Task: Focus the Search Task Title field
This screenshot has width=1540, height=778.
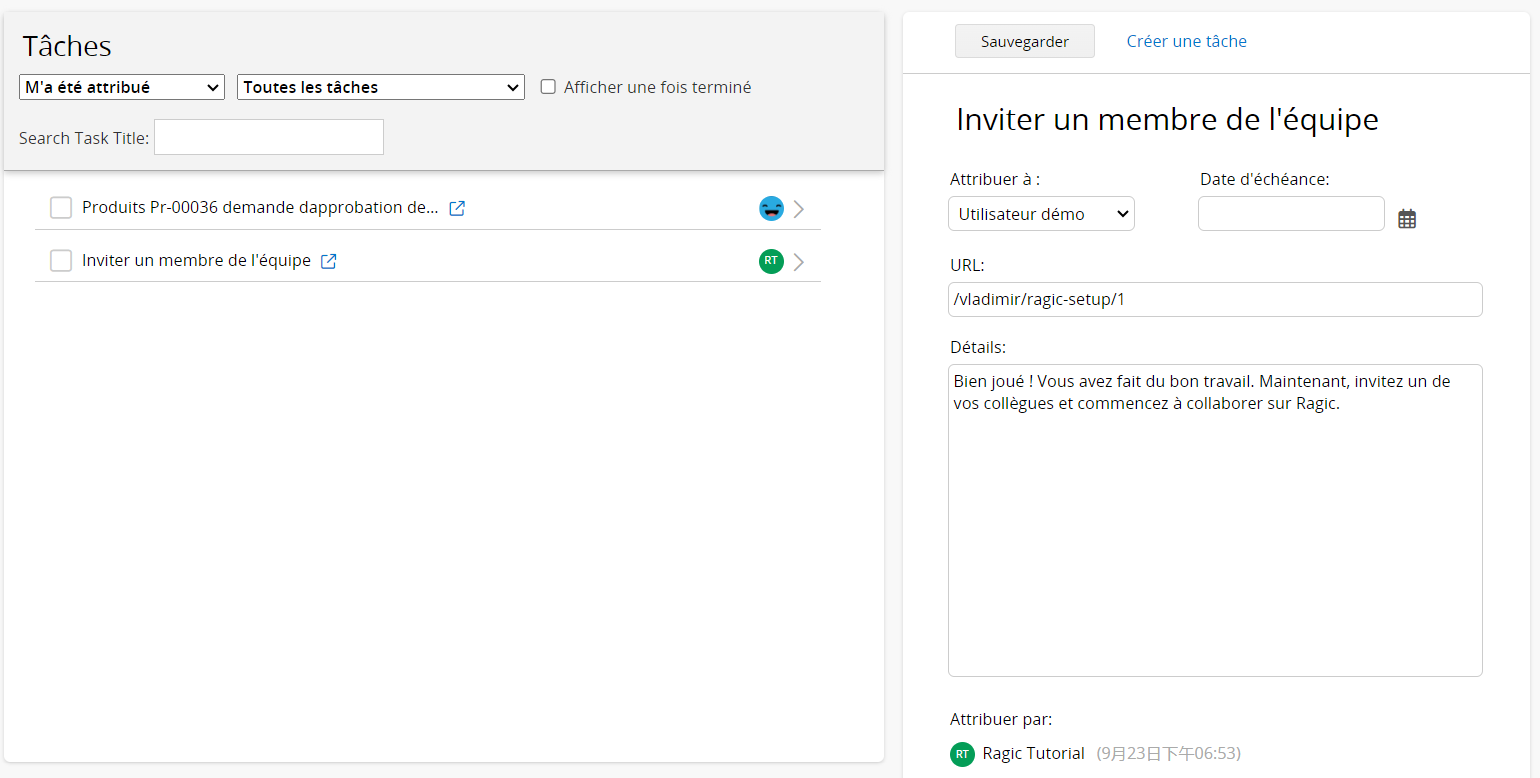Action: pyautogui.click(x=269, y=137)
